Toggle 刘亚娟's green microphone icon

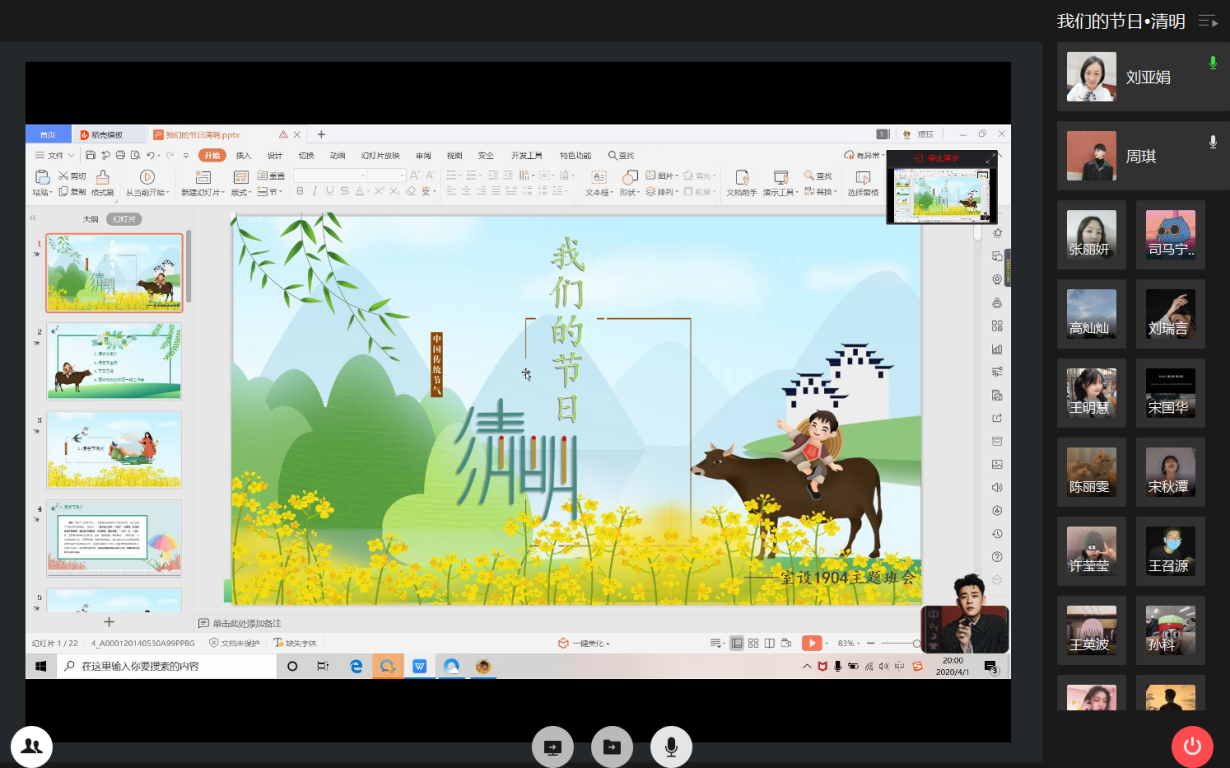[x=1212, y=62]
